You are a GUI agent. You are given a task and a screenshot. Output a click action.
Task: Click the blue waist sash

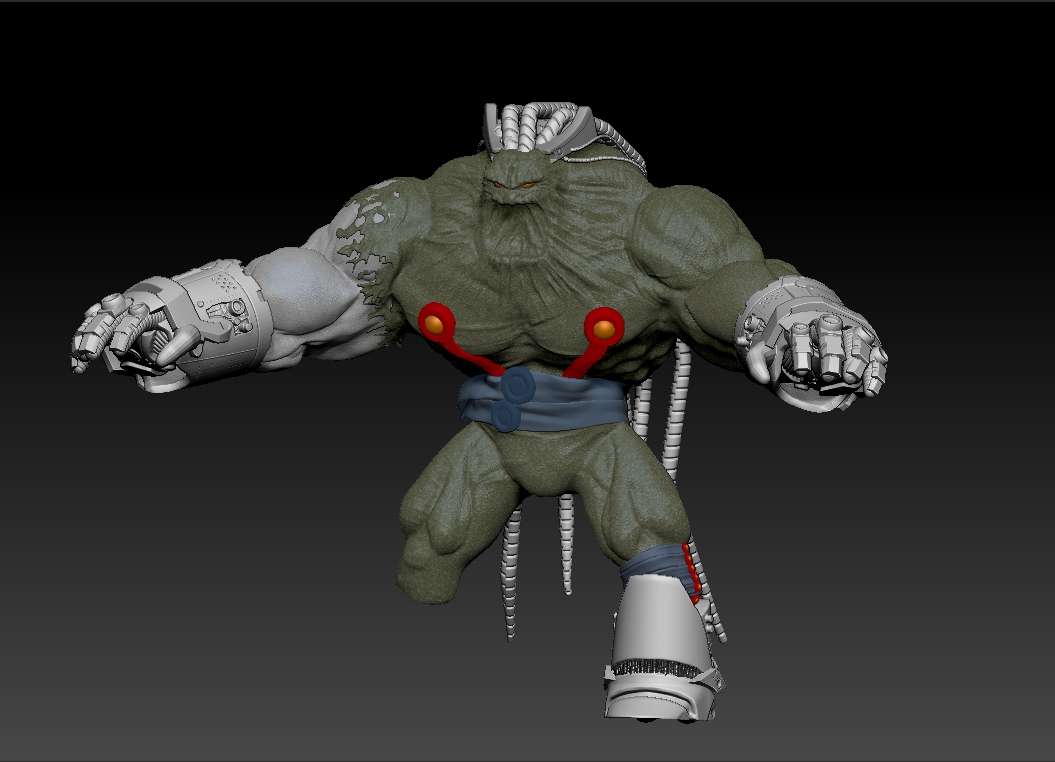[544, 403]
